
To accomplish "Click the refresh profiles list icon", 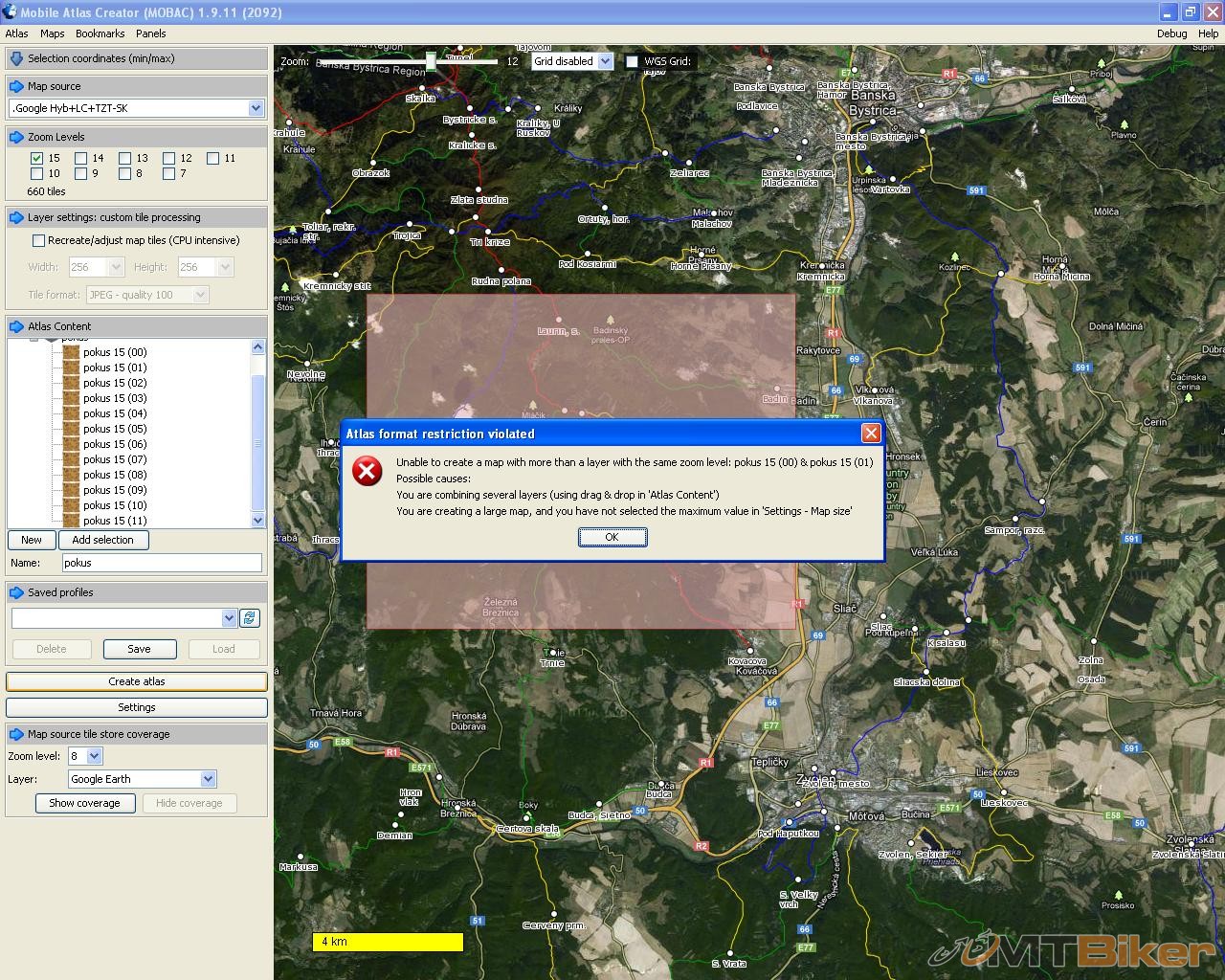I will (x=250, y=618).
